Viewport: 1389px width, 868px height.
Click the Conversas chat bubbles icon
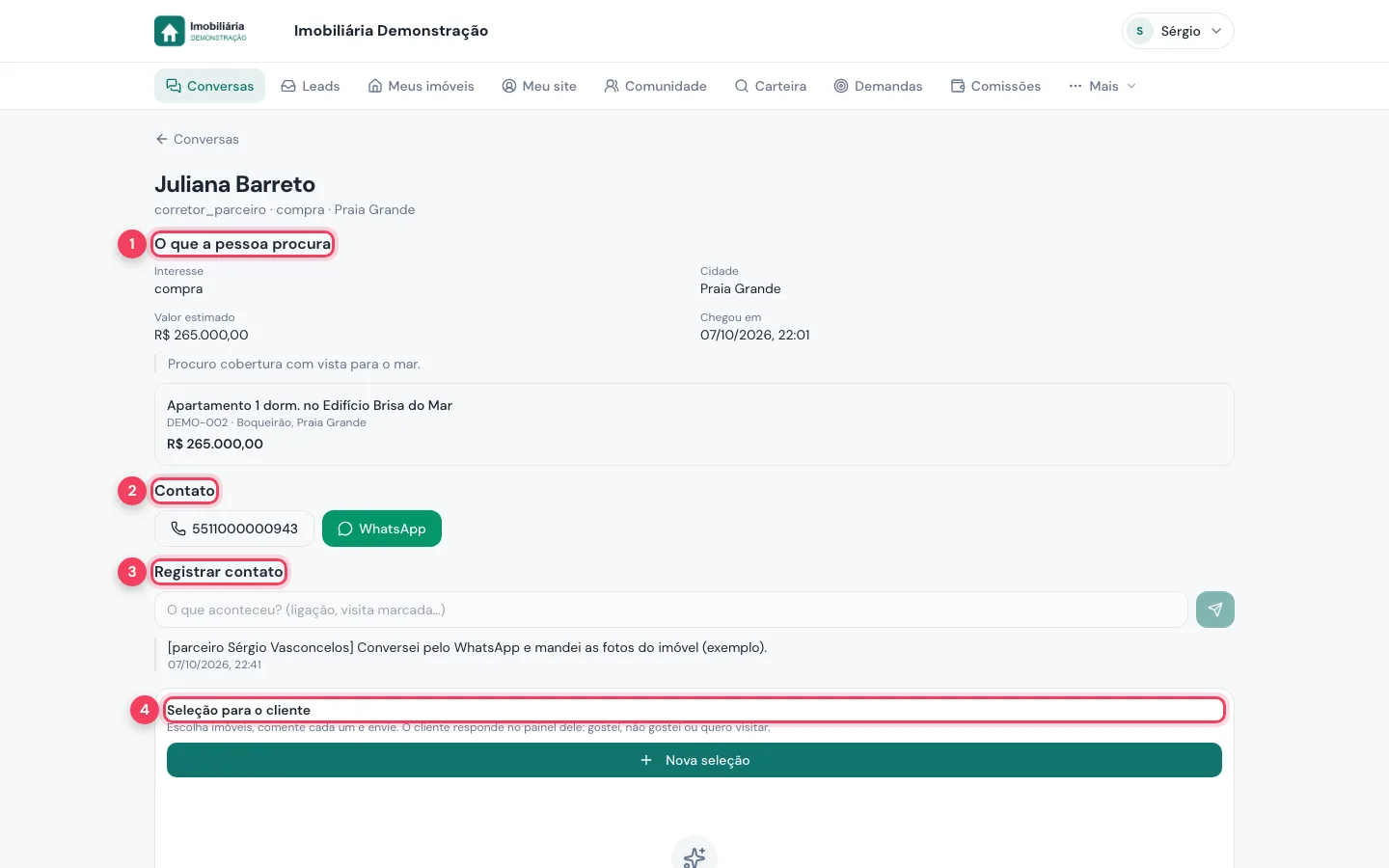[x=174, y=86]
